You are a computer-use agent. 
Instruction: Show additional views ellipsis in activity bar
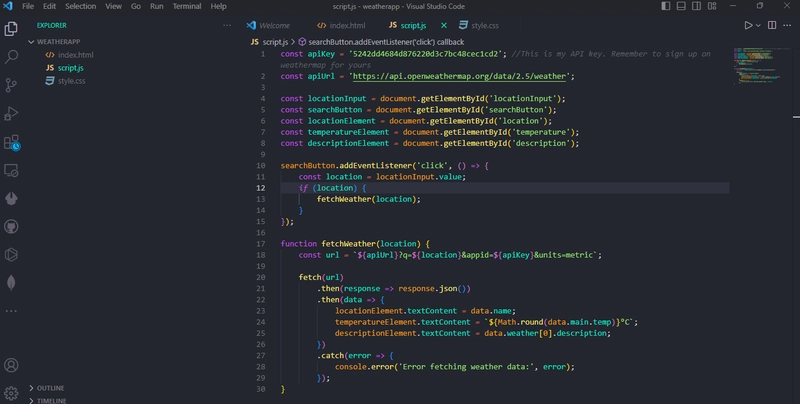click(x=11, y=311)
